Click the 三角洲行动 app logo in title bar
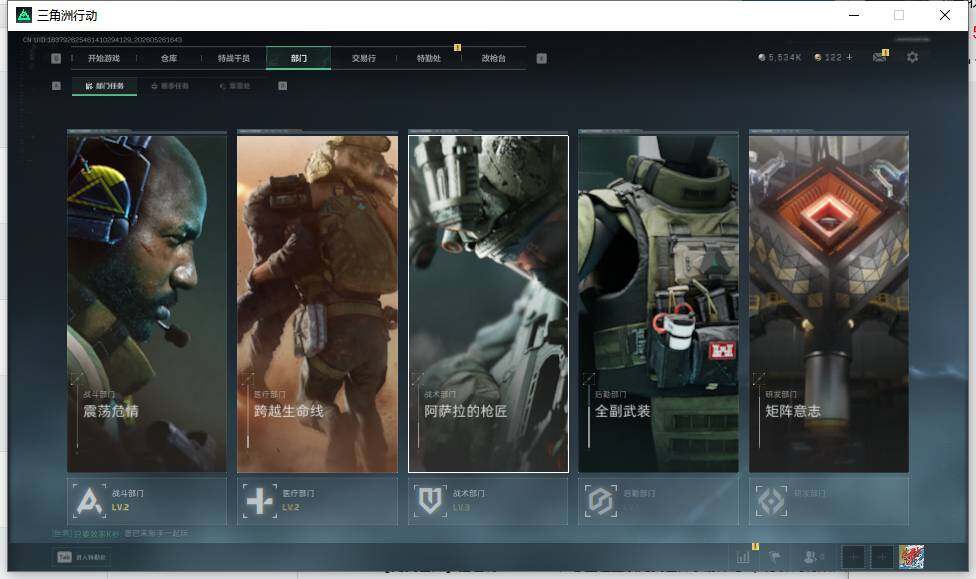Image resolution: width=976 pixels, height=579 pixels. coord(24,15)
